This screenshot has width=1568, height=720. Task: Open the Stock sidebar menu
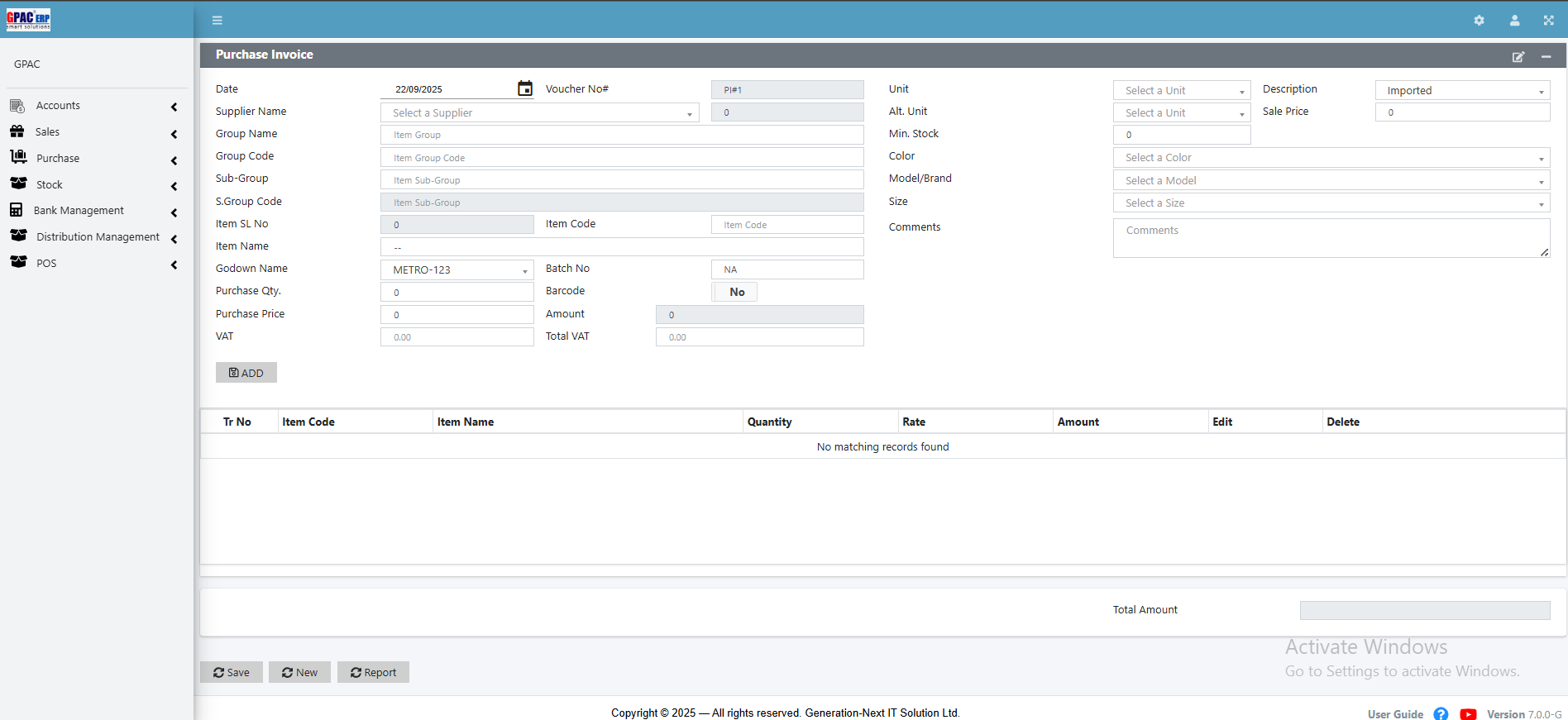(x=93, y=185)
